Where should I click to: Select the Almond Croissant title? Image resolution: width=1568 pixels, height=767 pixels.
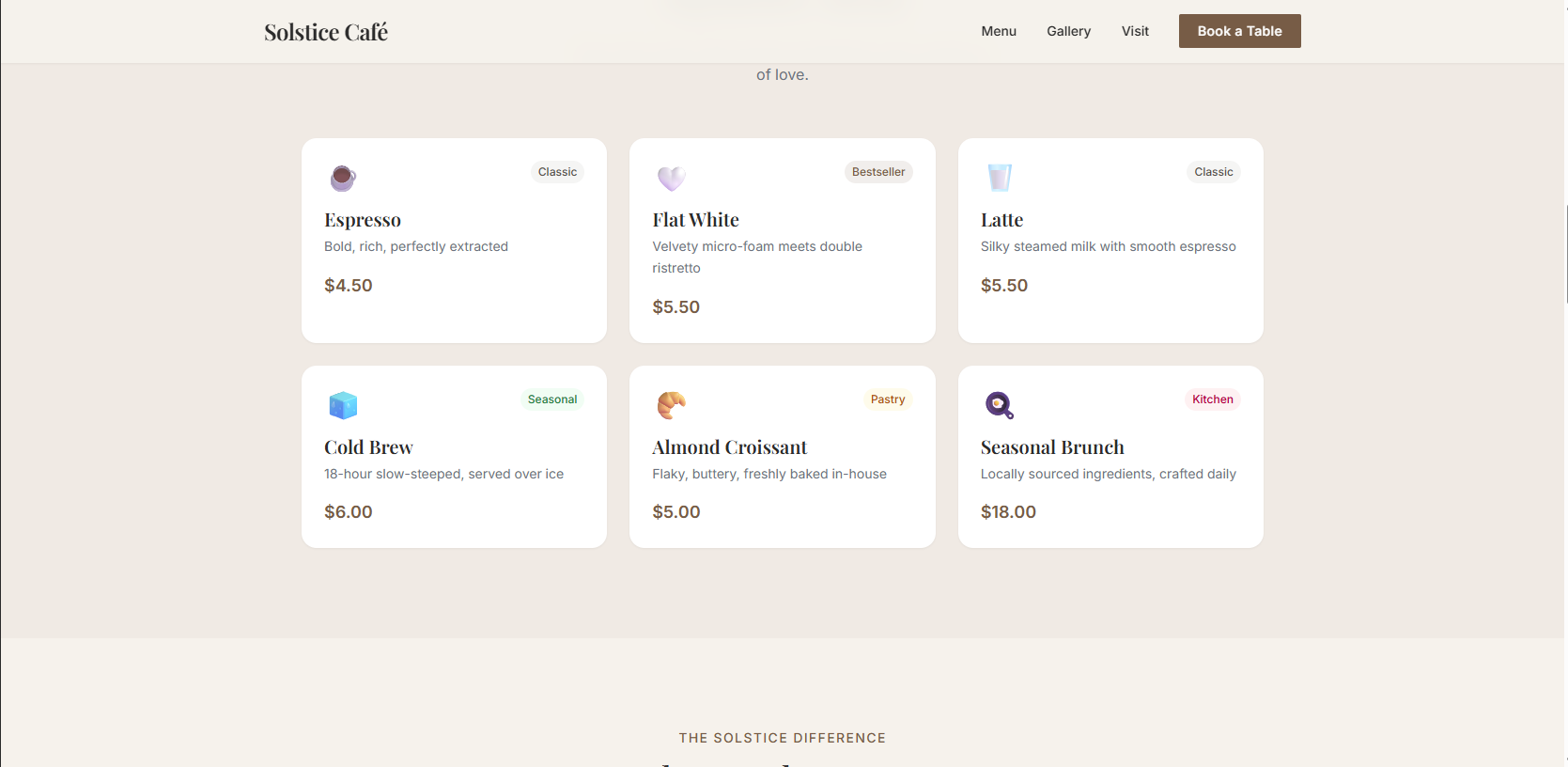729,447
